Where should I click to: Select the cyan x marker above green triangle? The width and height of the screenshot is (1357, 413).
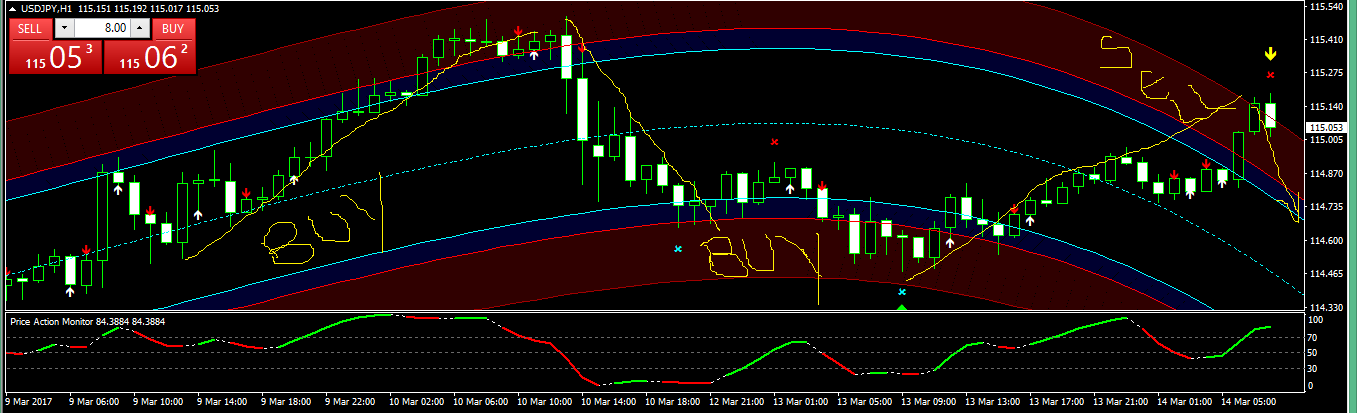(902, 292)
